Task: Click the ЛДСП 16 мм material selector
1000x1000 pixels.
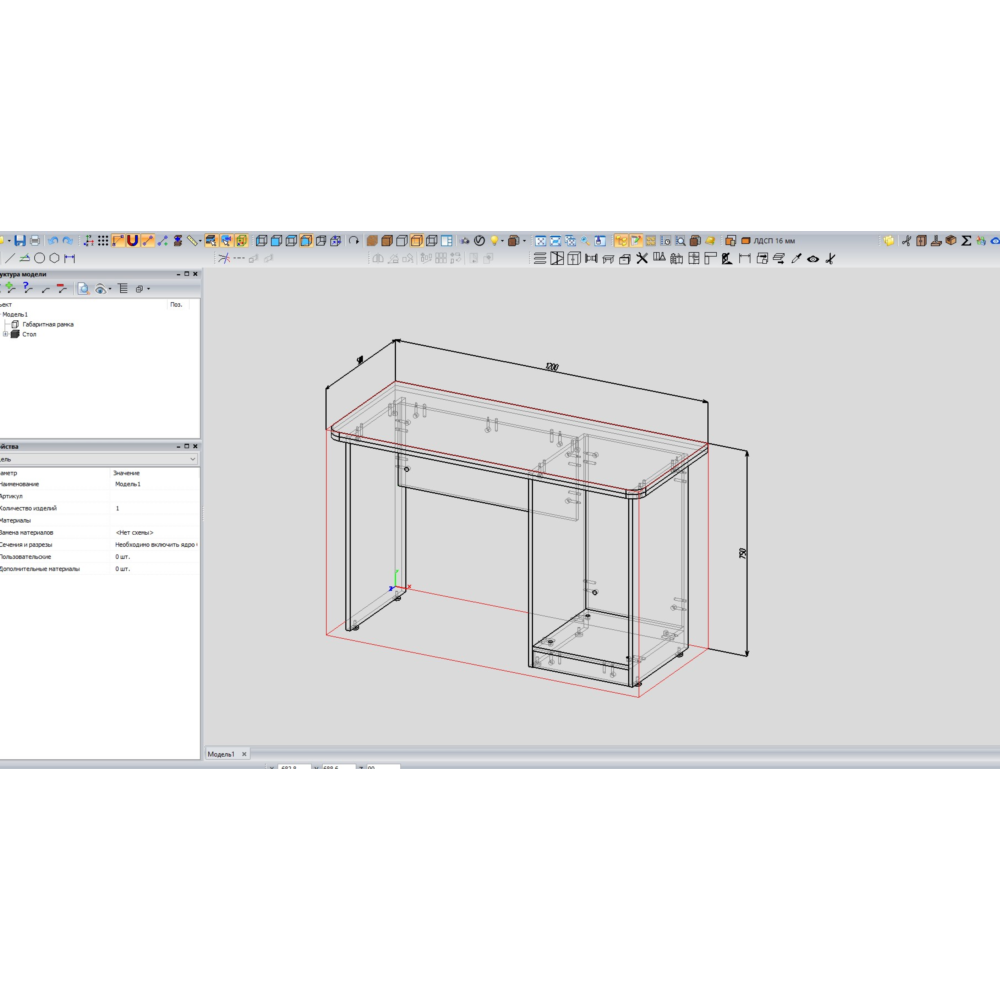Action: 774,241
